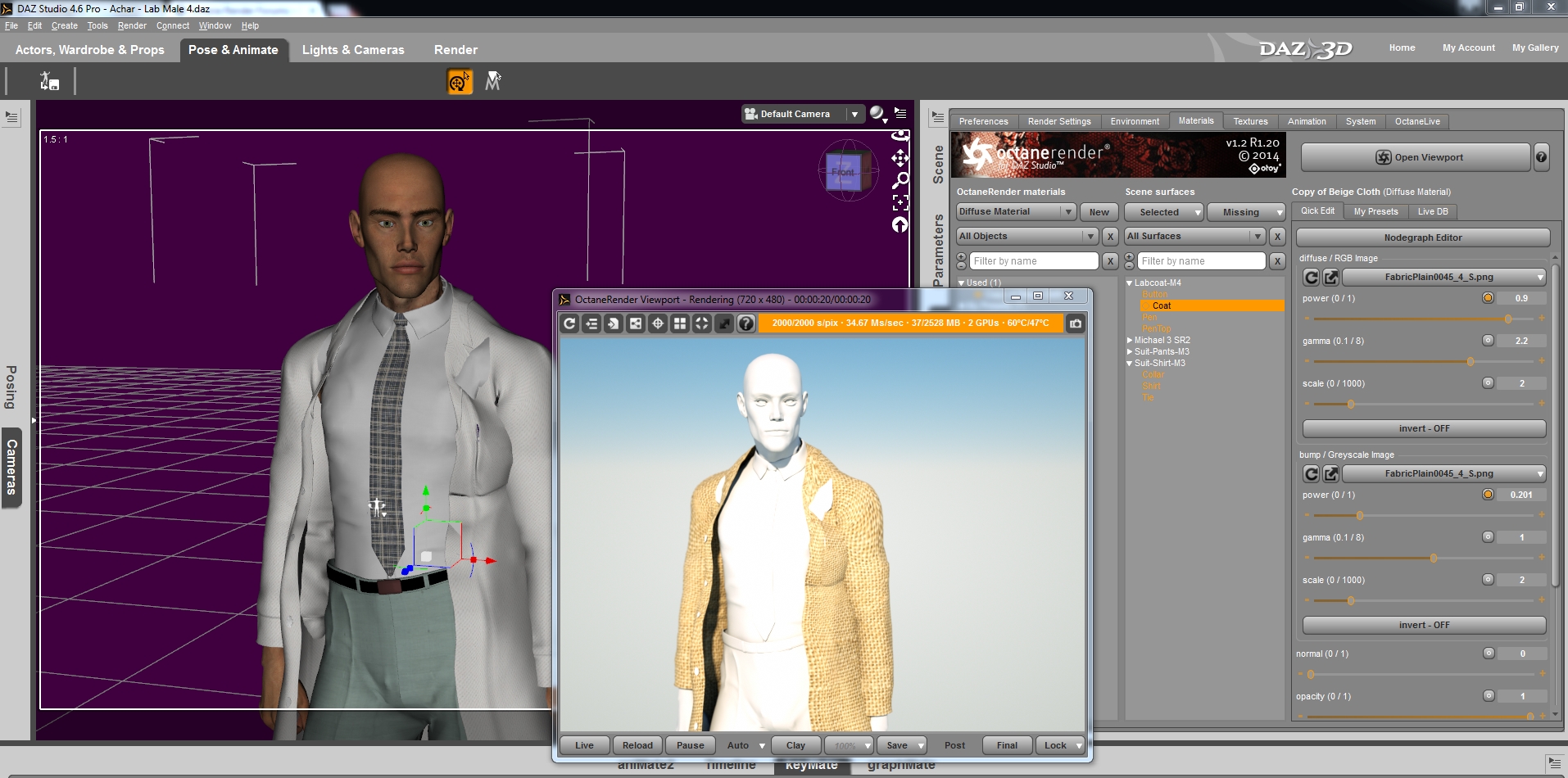Click the OctaneRender materials filter by name field
Viewport: 1568px width, 778px height.
[x=1034, y=261]
